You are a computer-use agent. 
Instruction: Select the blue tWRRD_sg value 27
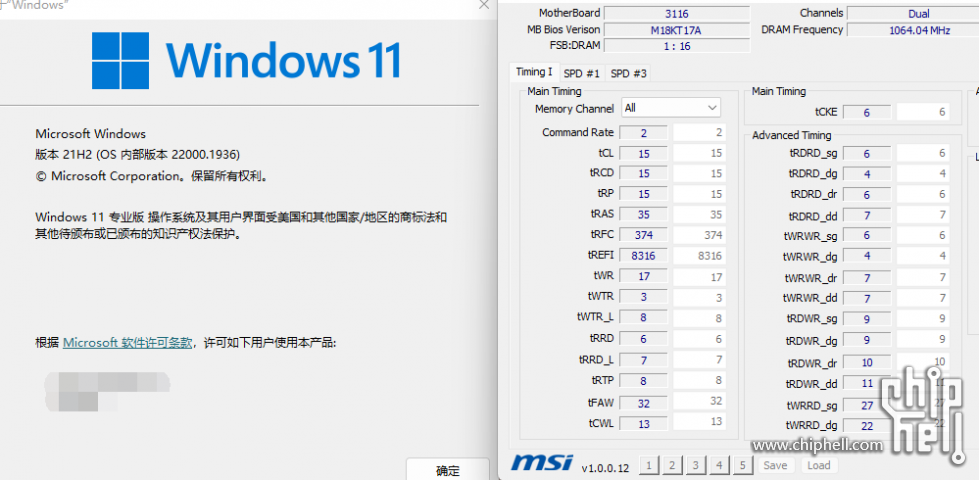point(867,405)
